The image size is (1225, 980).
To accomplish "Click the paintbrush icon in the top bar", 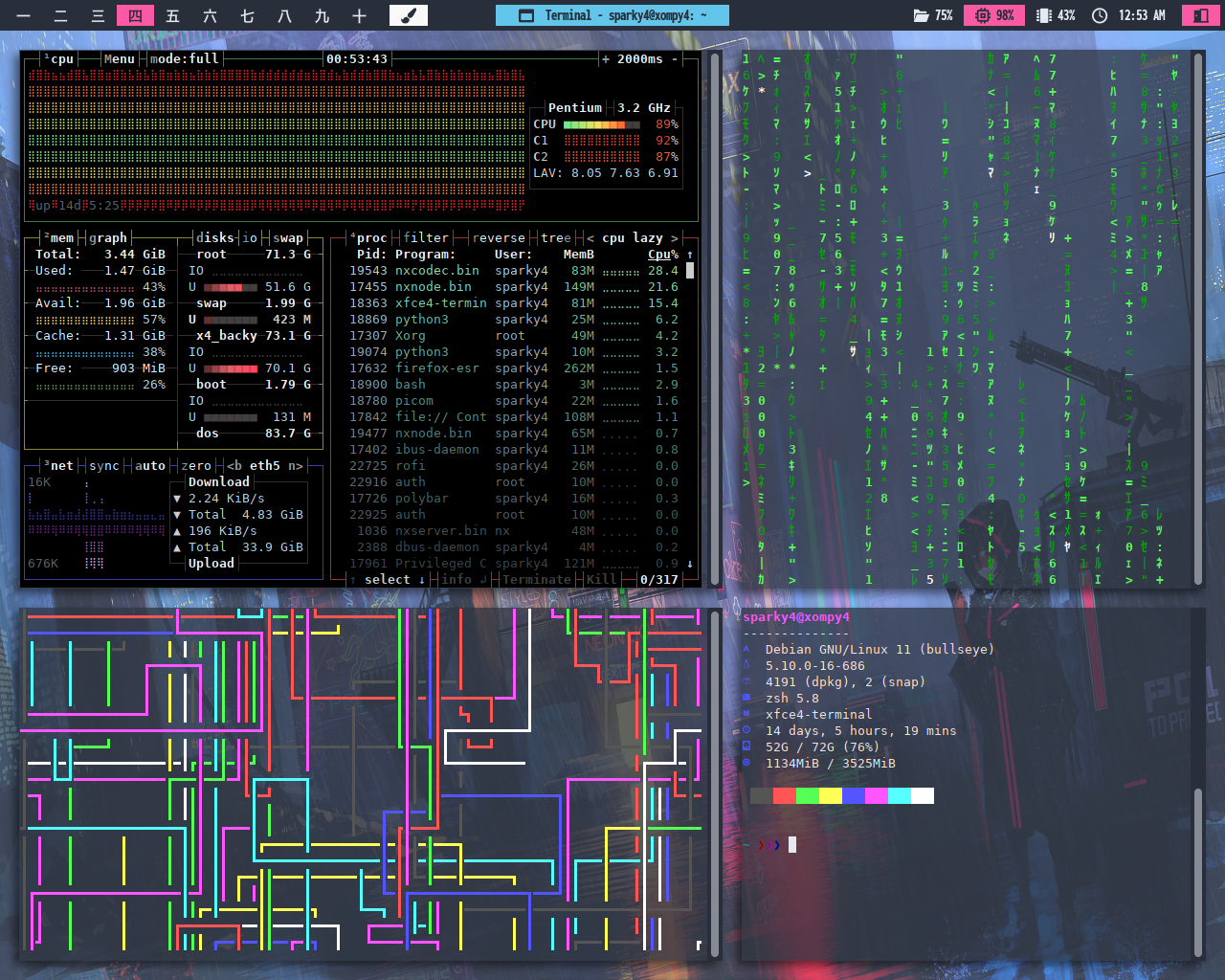I will point(408,15).
